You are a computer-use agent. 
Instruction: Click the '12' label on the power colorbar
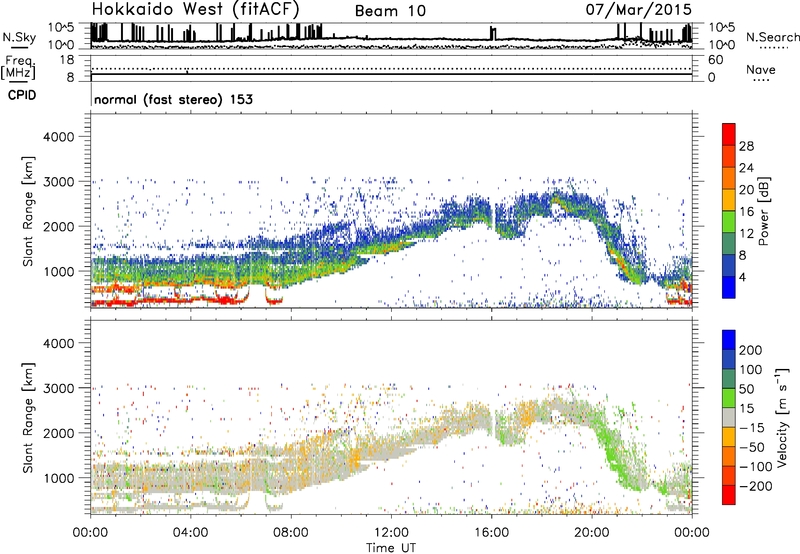(x=746, y=234)
